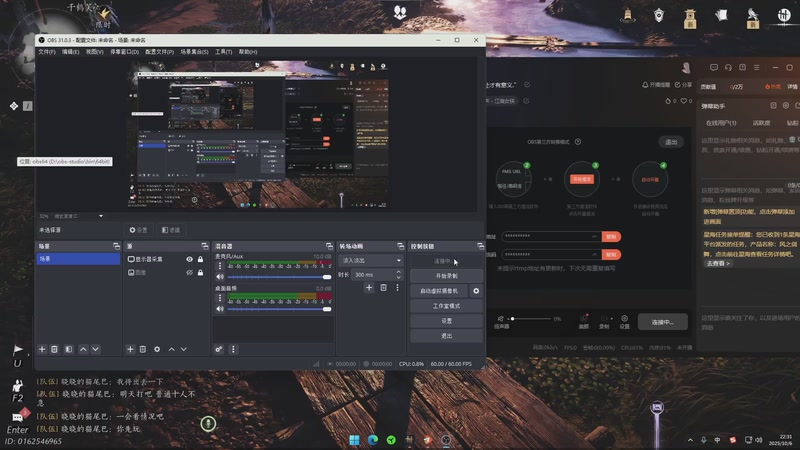
Task: Open 设置 button in OBS controls panel
Action: [446, 321]
